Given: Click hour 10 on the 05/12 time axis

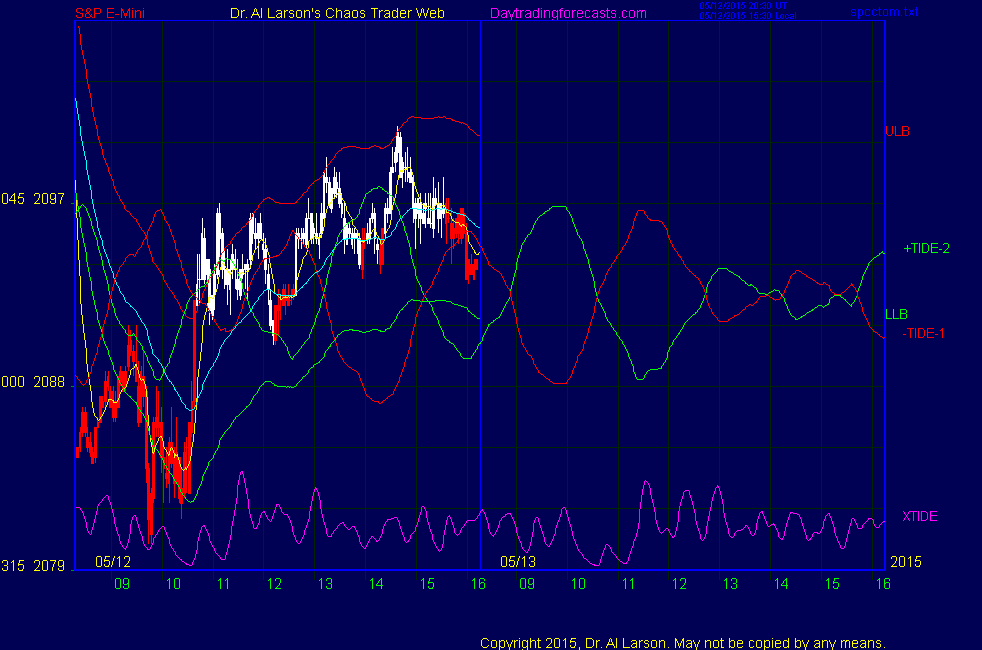Looking at the screenshot, I should (173, 584).
